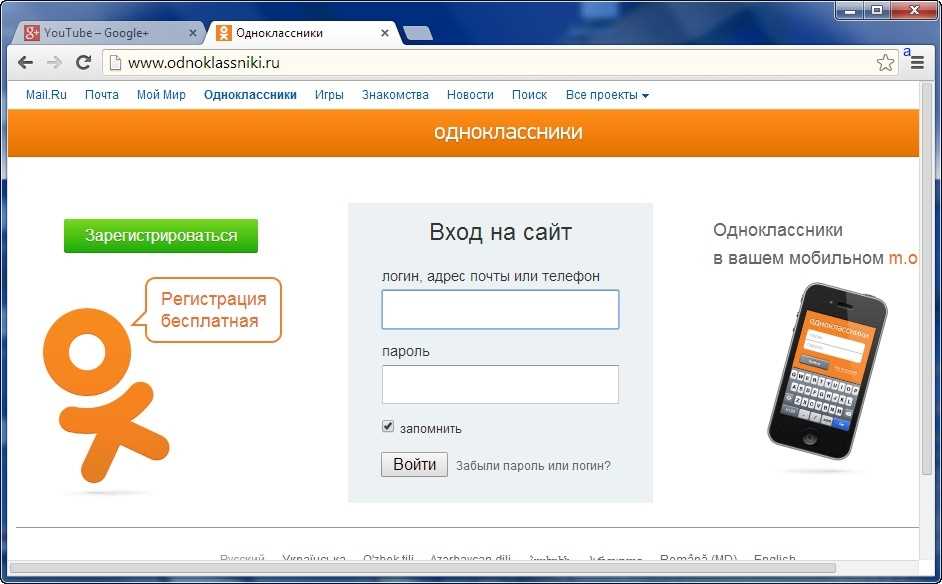Open a new browser tab

[x=417, y=31]
